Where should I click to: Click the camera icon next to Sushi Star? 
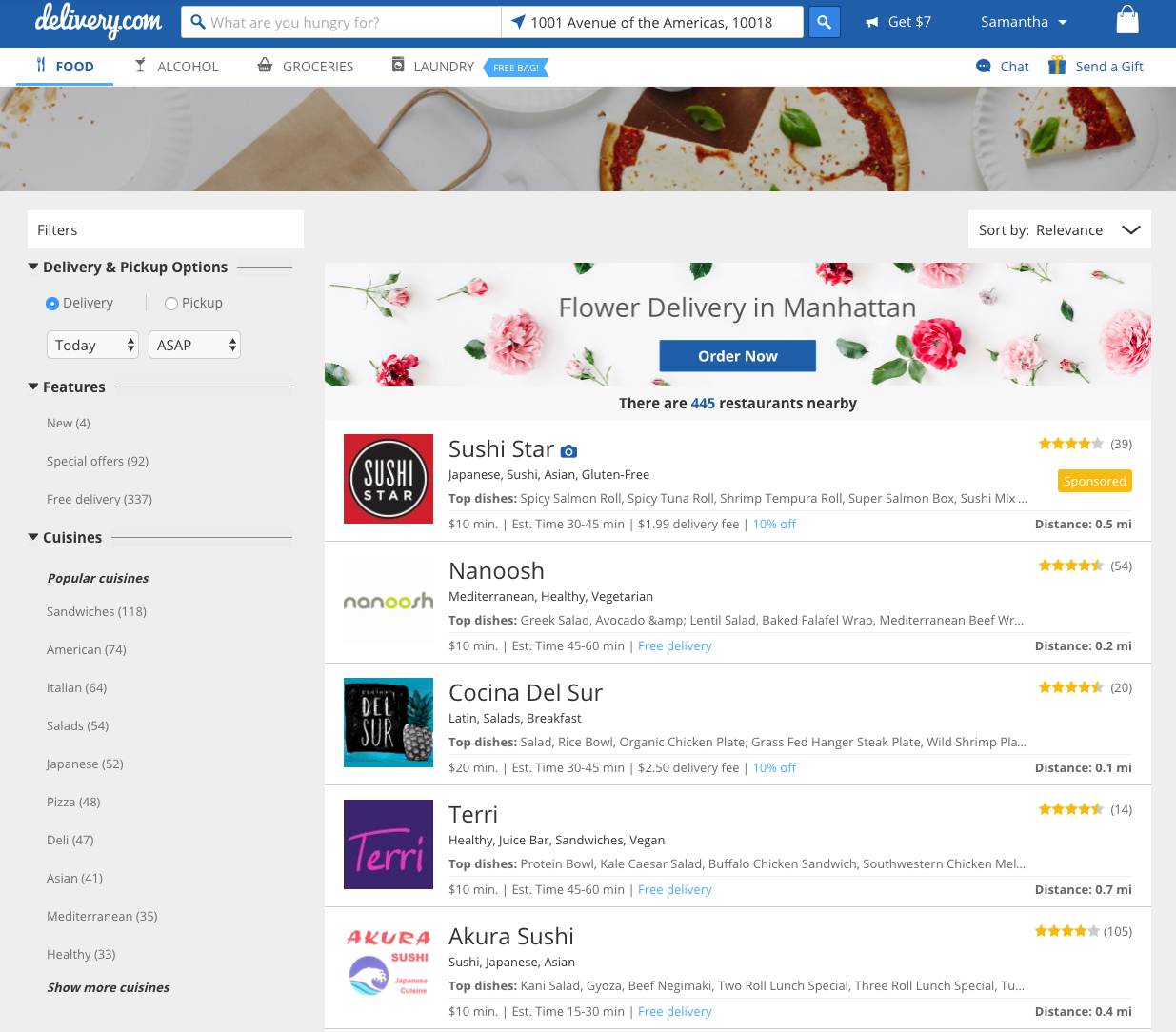pyautogui.click(x=568, y=451)
